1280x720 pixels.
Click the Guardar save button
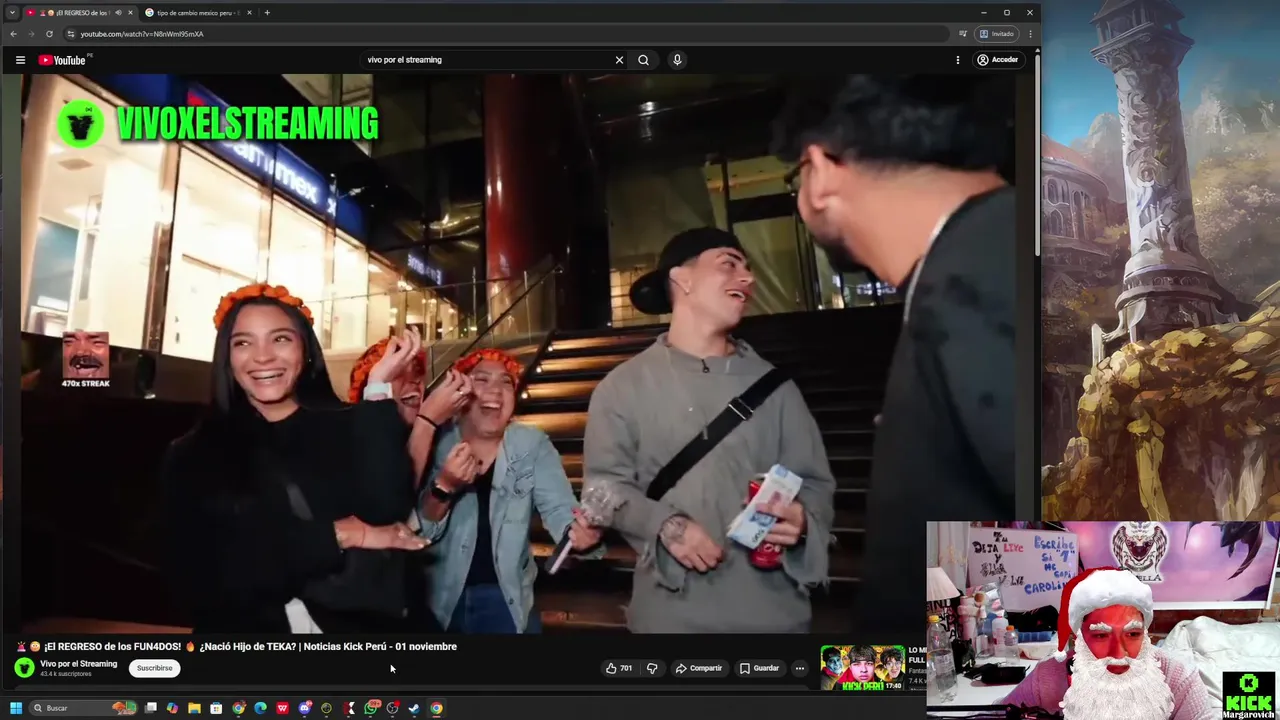(759, 668)
